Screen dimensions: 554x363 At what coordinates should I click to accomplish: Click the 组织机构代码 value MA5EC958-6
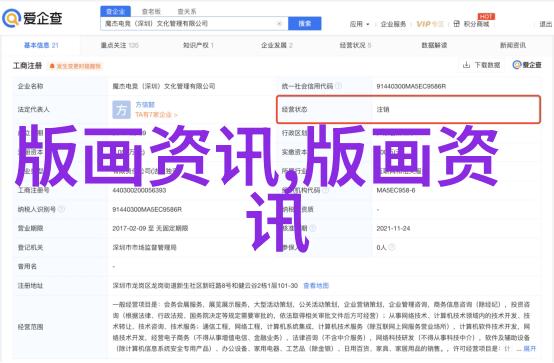pos(396,190)
